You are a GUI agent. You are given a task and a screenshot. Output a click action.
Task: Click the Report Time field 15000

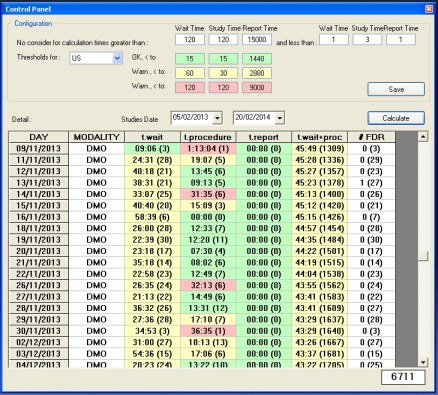click(x=257, y=40)
